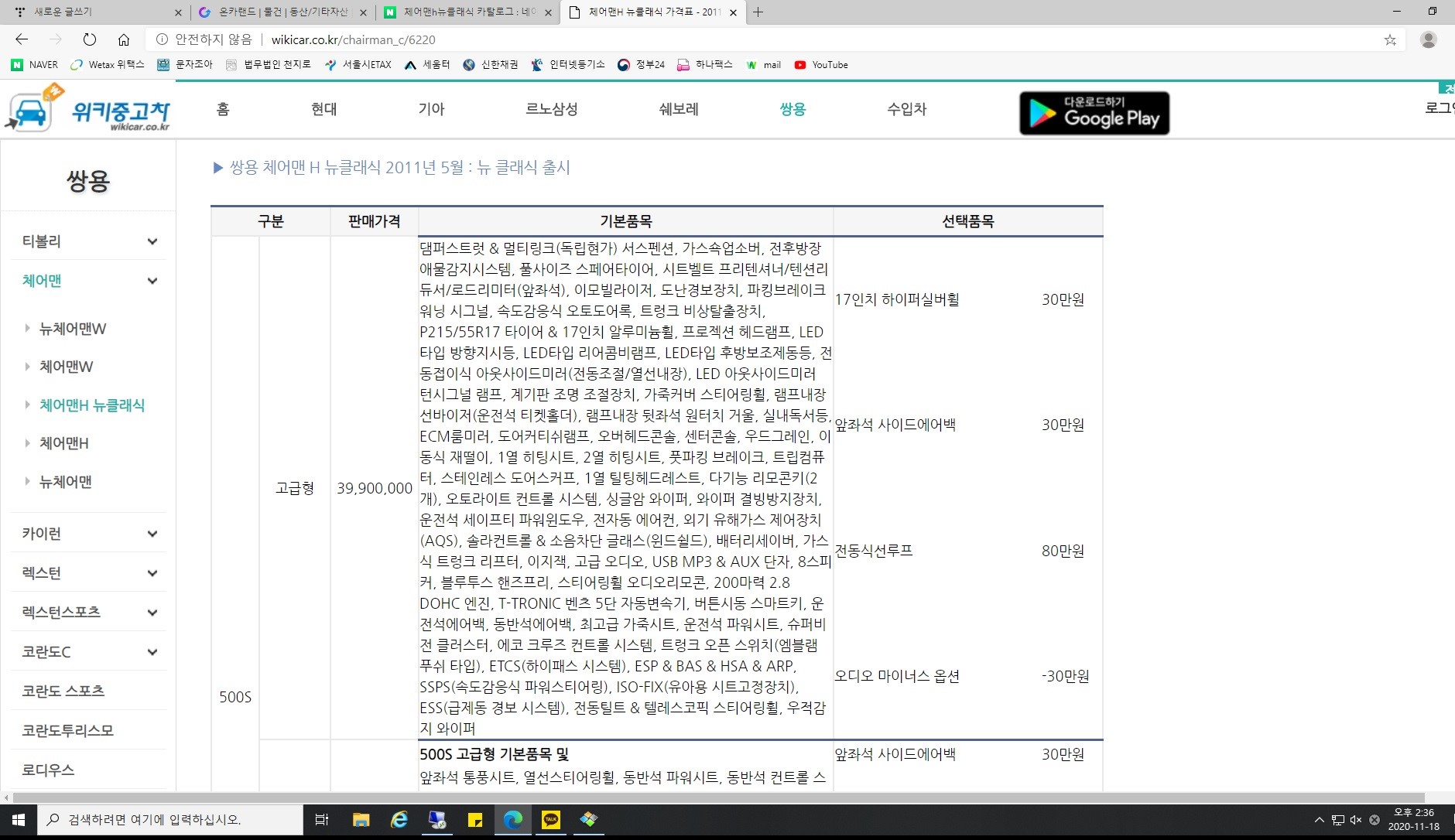Screen dimensions: 1455x840
Task: Open 르노삼성 in top navigation
Action: tap(552, 109)
